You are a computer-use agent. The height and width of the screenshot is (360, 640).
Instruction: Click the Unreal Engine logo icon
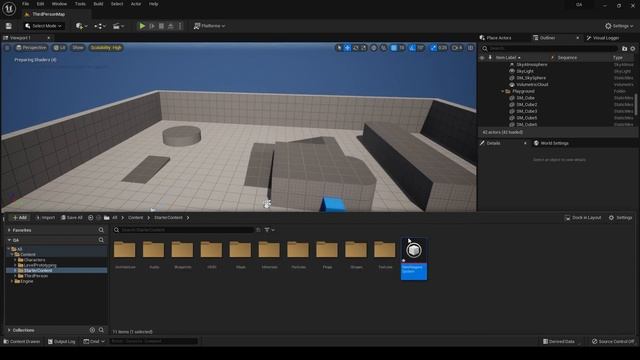pos(9,8)
